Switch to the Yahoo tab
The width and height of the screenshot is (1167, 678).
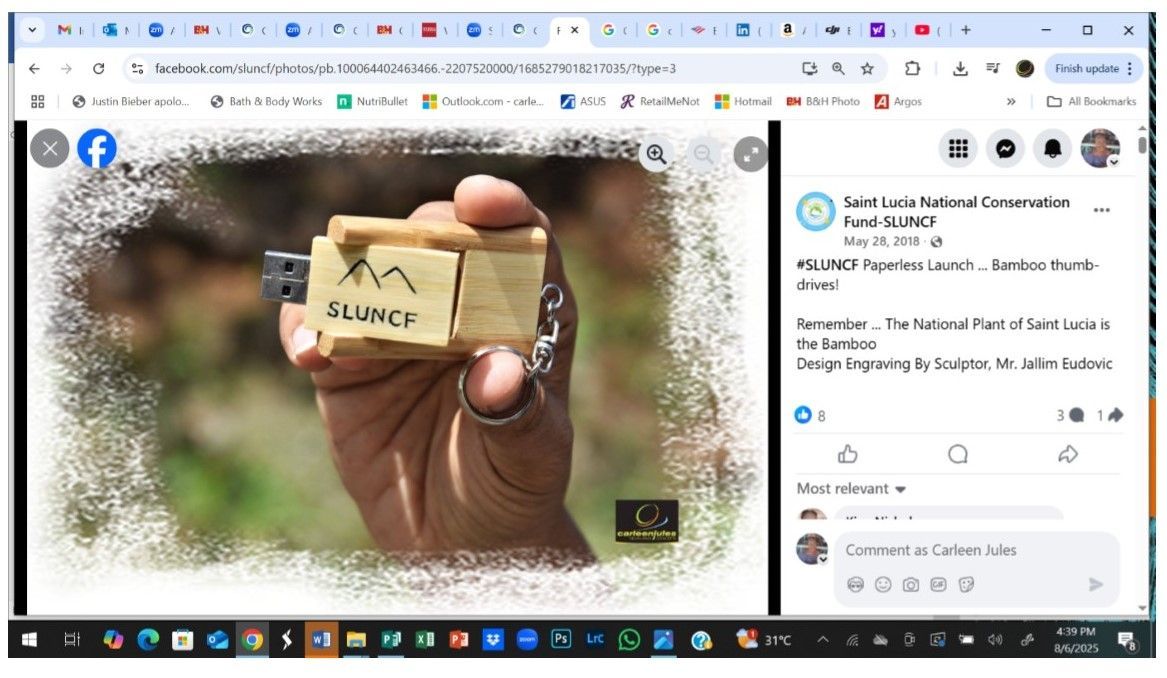pos(883,30)
